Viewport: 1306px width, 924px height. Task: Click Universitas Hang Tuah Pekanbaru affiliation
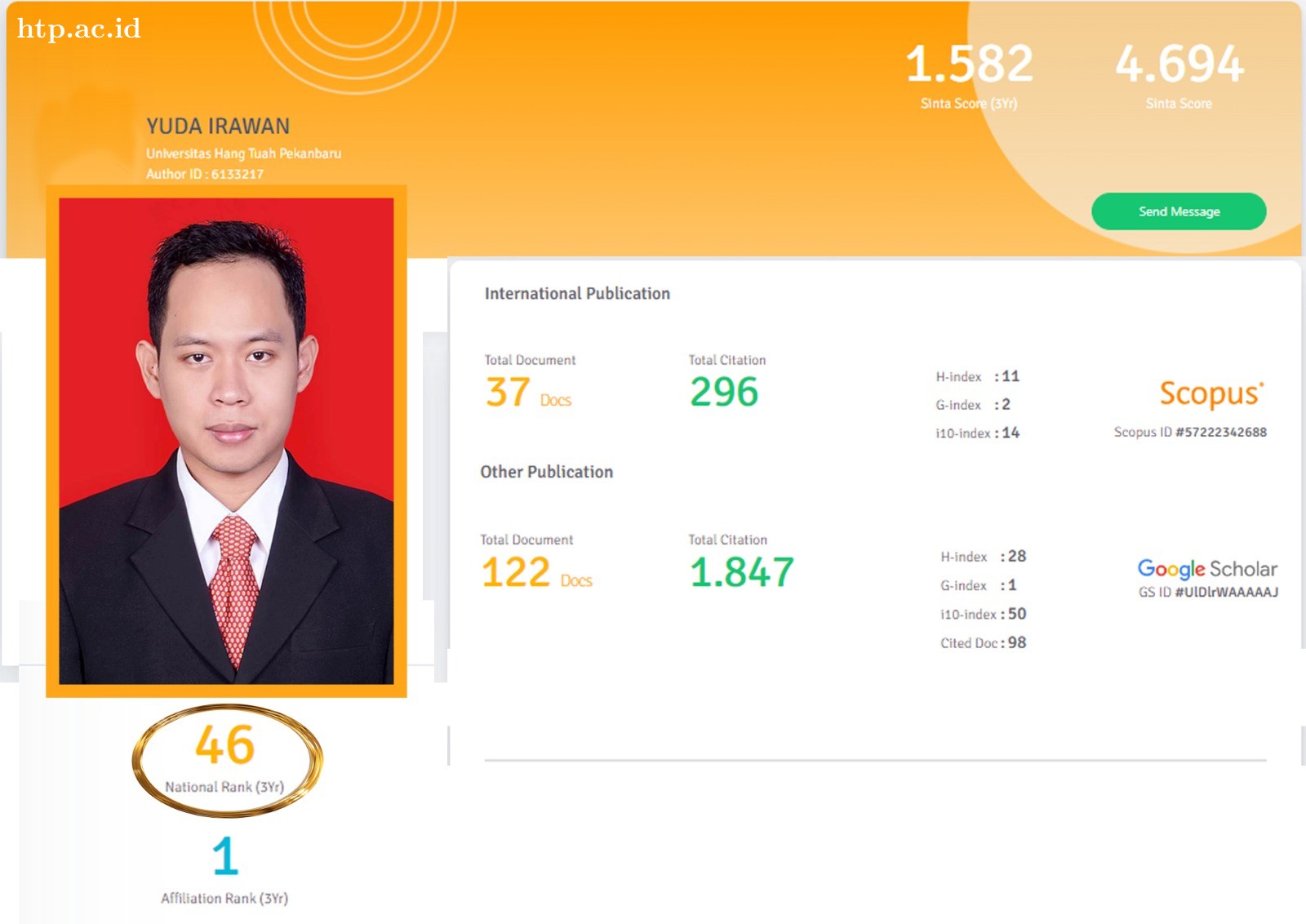tap(243, 153)
